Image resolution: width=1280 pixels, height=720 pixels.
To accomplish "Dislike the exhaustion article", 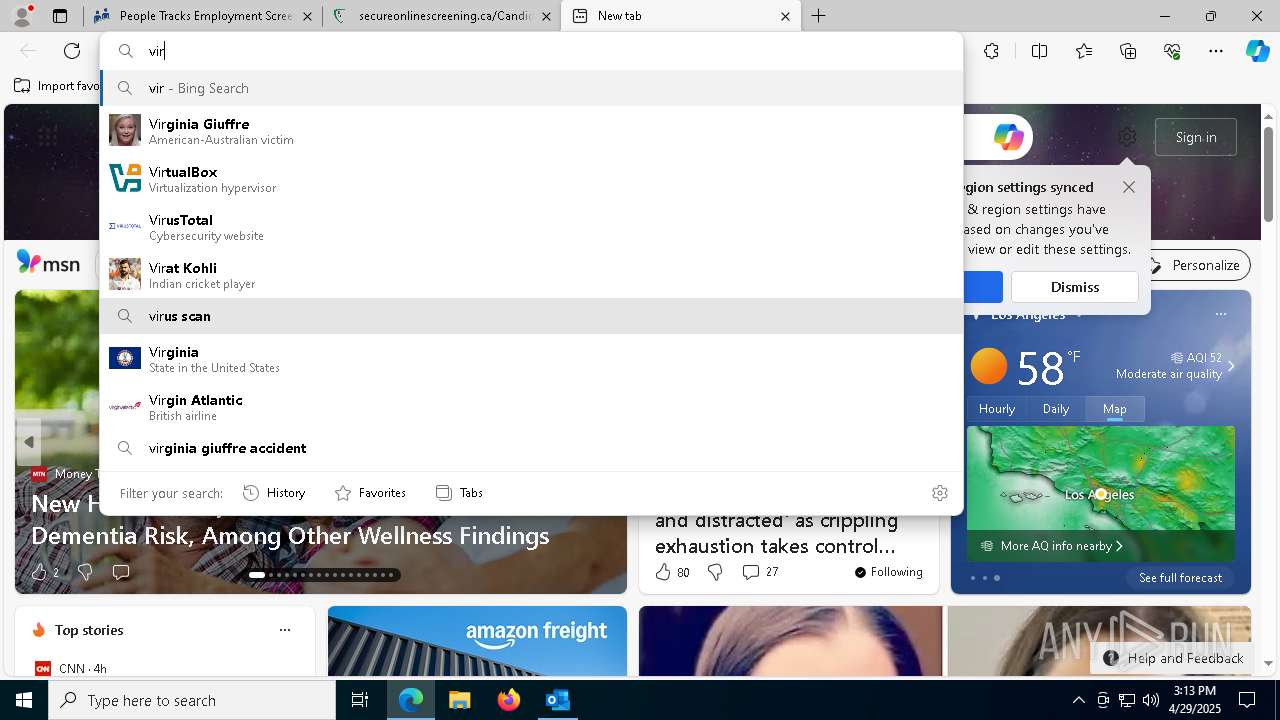I will click(715, 572).
